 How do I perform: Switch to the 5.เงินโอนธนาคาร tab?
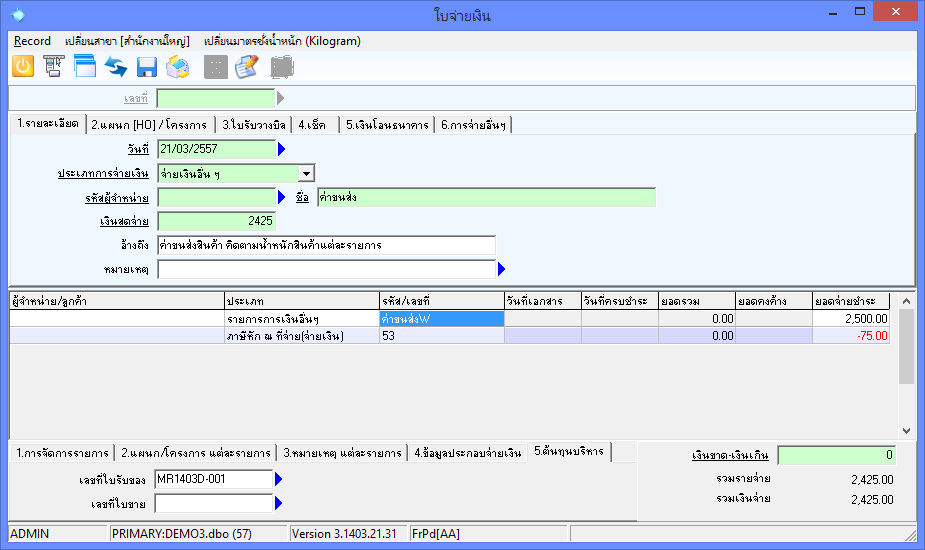(x=386, y=125)
